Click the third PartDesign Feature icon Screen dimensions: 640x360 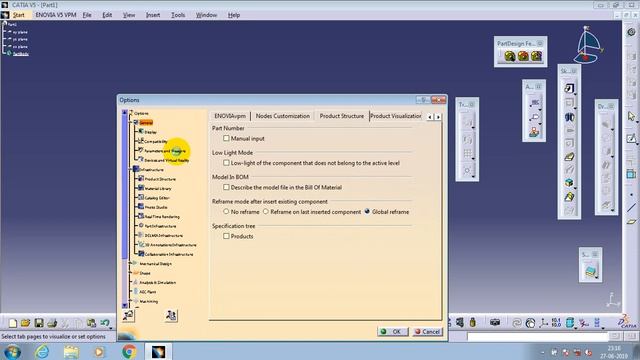pos(536,56)
